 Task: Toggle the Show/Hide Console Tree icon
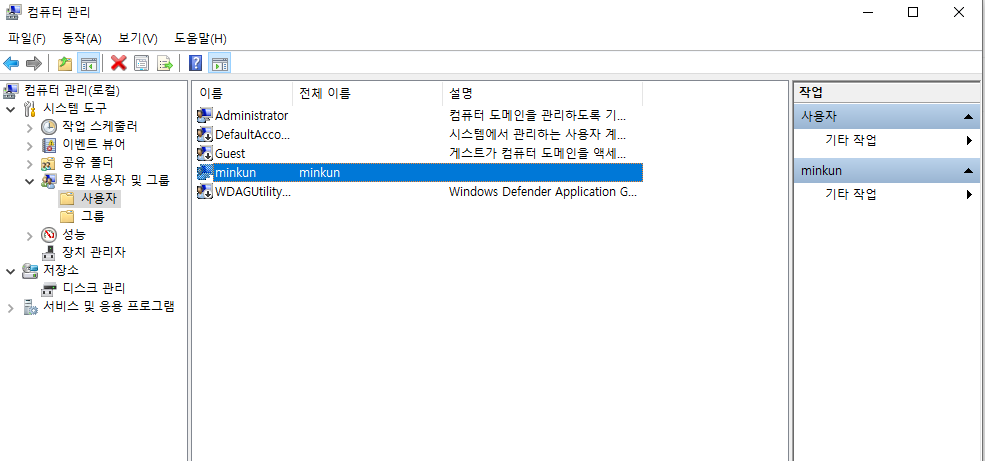(x=89, y=63)
